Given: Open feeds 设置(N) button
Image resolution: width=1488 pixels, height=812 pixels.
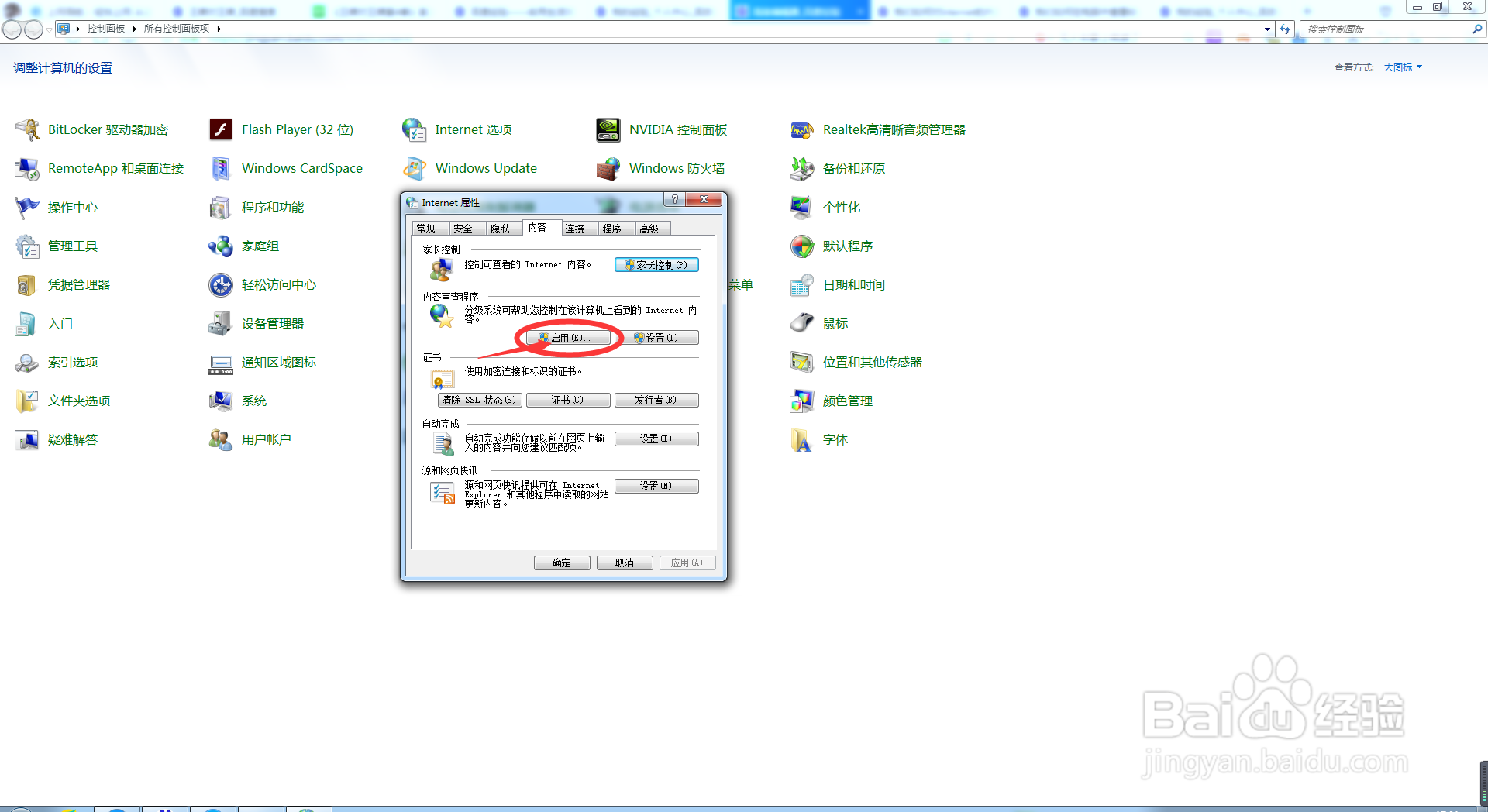Looking at the screenshot, I should [x=656, y=486].
